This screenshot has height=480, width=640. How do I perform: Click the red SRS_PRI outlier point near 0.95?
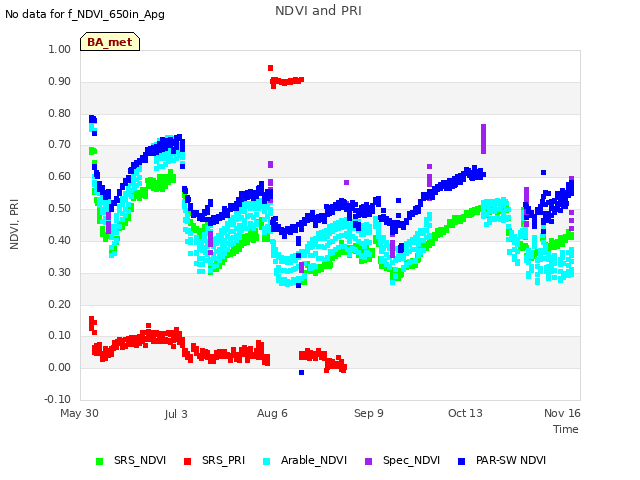(270, 68)
